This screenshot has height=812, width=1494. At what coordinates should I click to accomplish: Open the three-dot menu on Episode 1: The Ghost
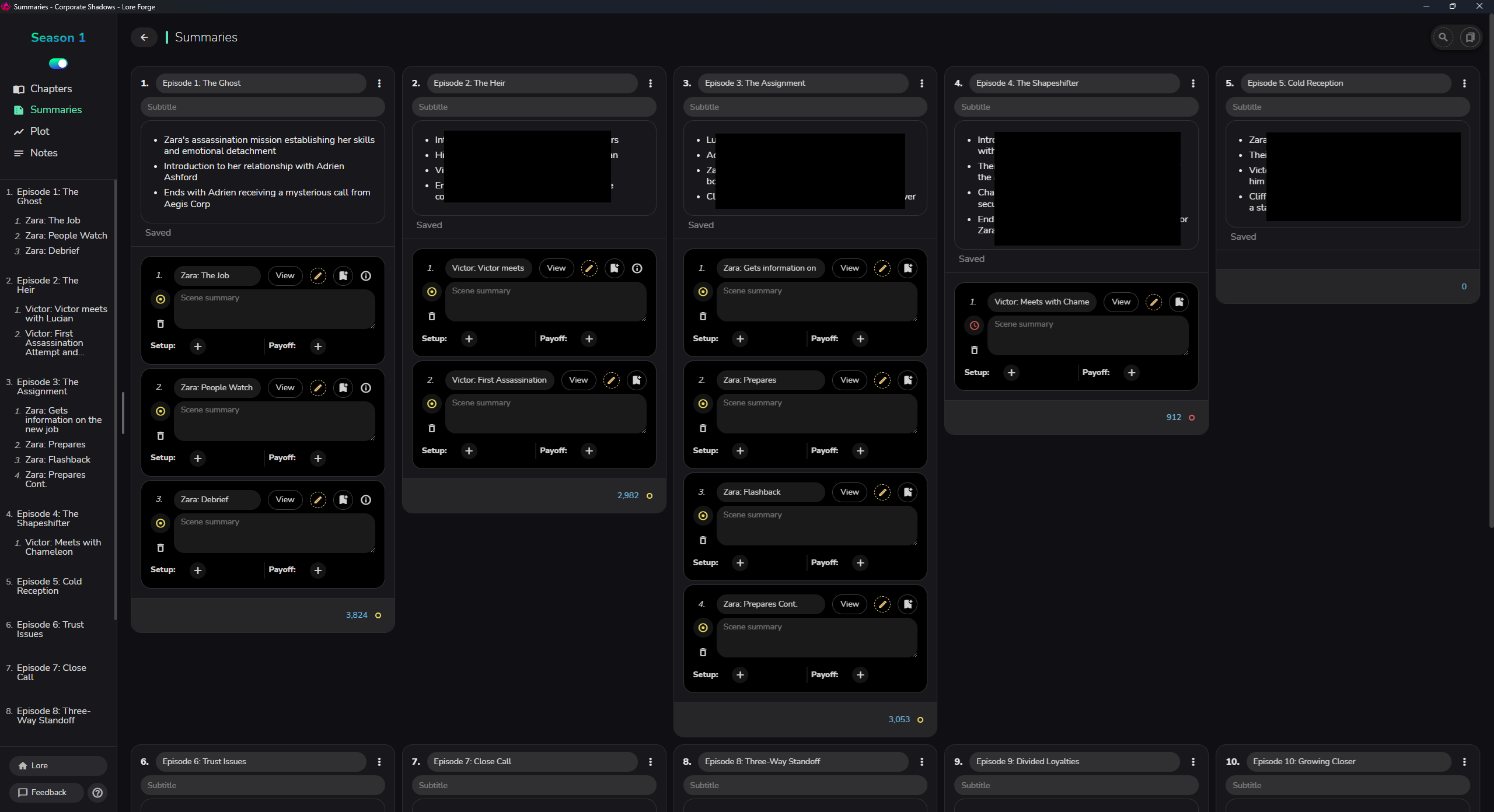point(379,83)
